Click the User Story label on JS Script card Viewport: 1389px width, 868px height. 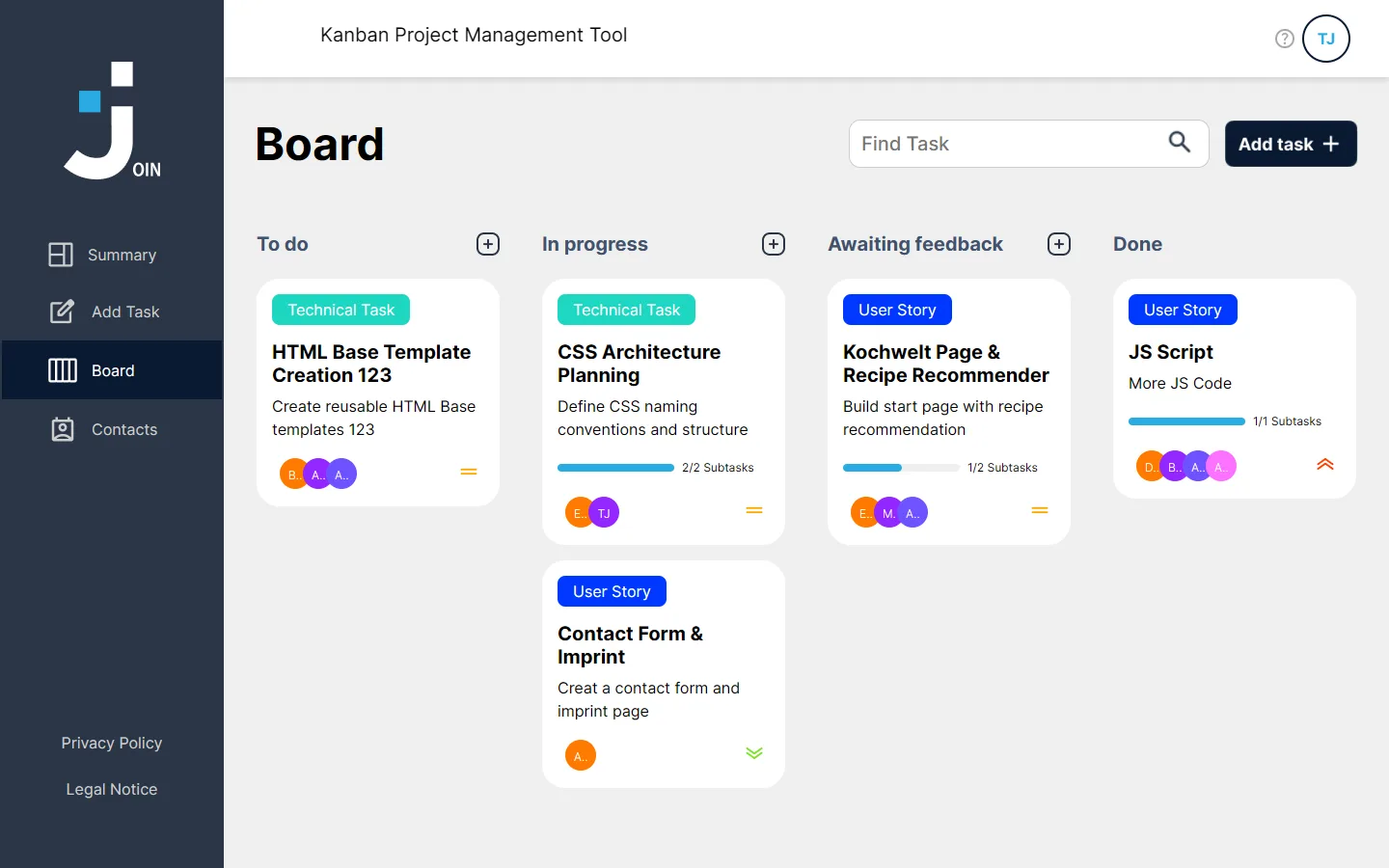[x=1183, y=310]
